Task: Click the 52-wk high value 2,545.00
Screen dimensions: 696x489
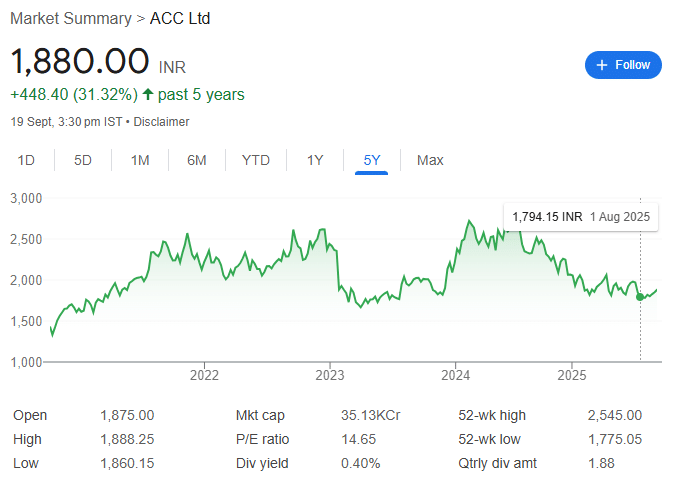Action: (x=615, y=415)
